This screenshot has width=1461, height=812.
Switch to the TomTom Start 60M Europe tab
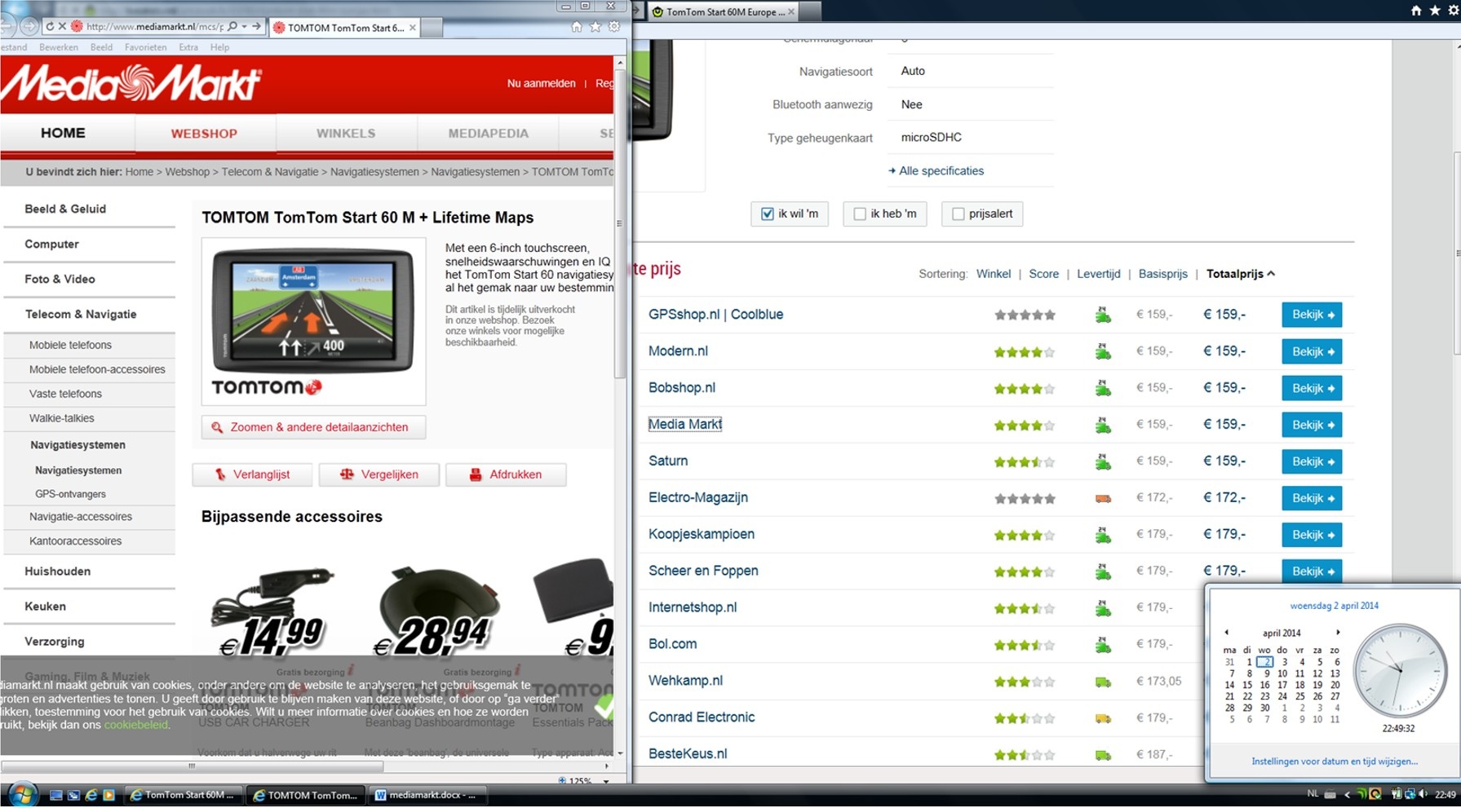pyautogui.click(x=723, y=11)
